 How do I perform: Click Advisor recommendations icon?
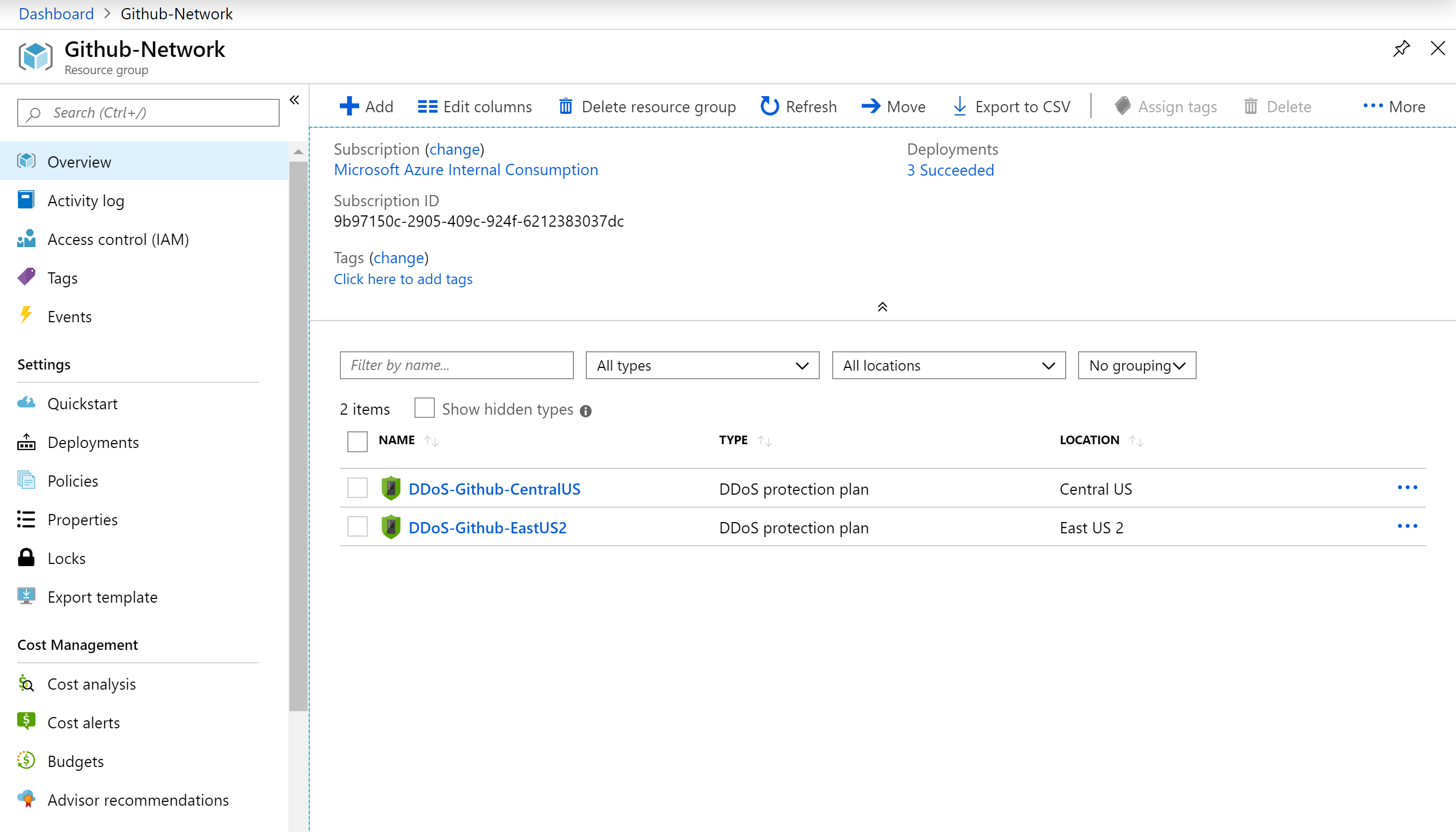click(26, 799)
